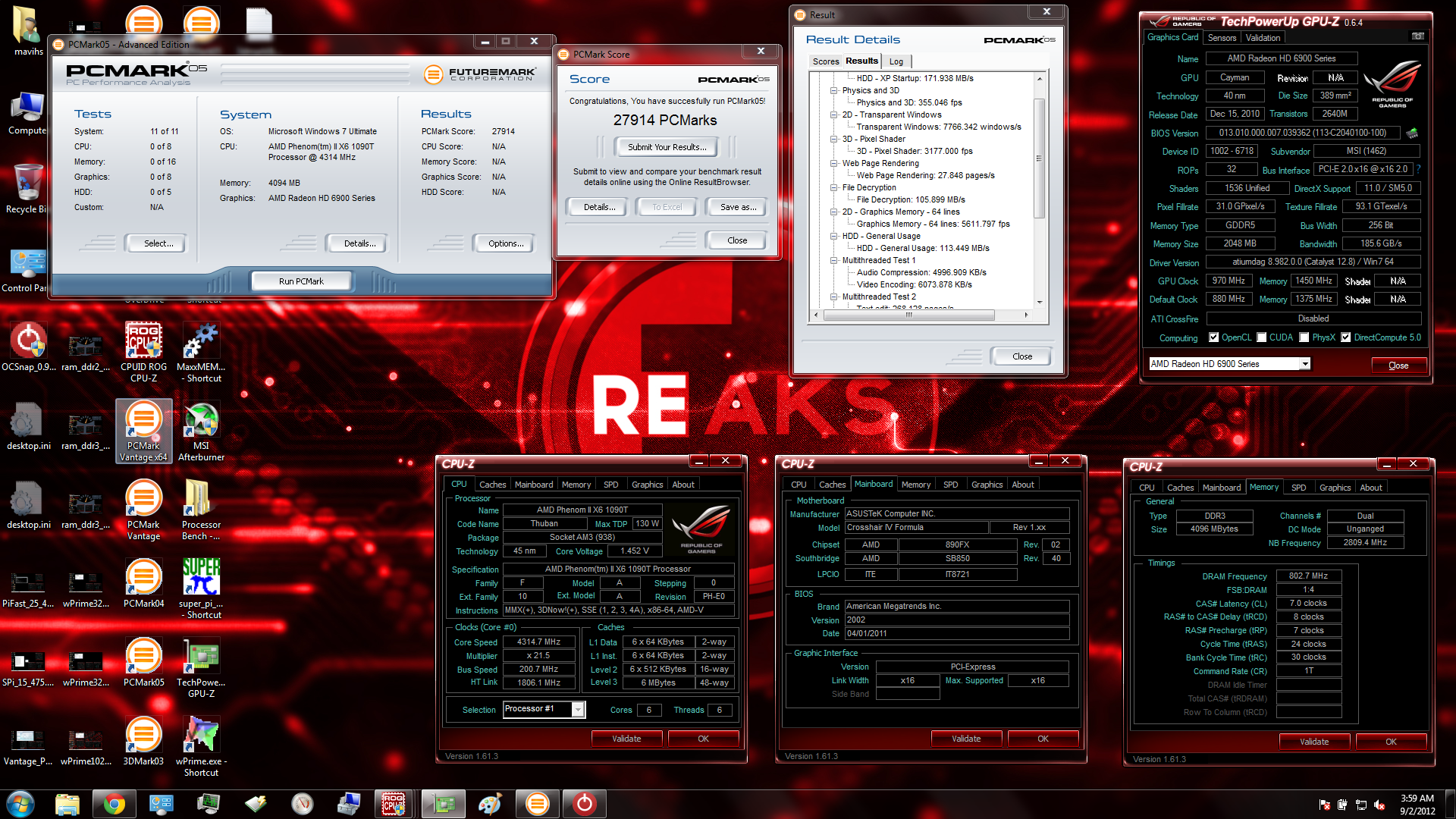The width and height of the screenshot is (1456, 819).
Task: Open the SPD tab in Memory CPU-Z window
Action: (1298, 488)
